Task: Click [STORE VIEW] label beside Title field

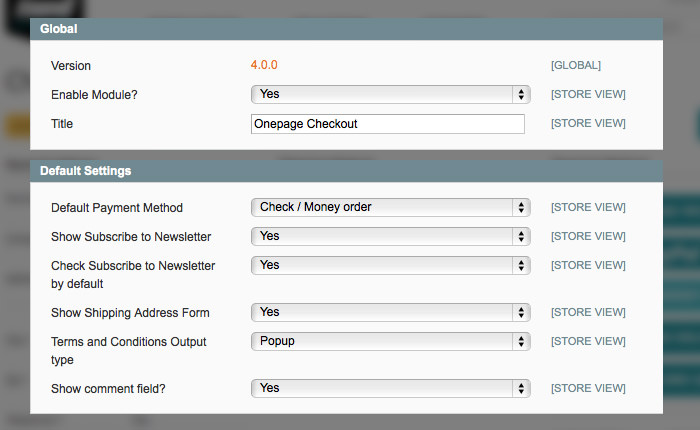Action: tap(588, 124)
